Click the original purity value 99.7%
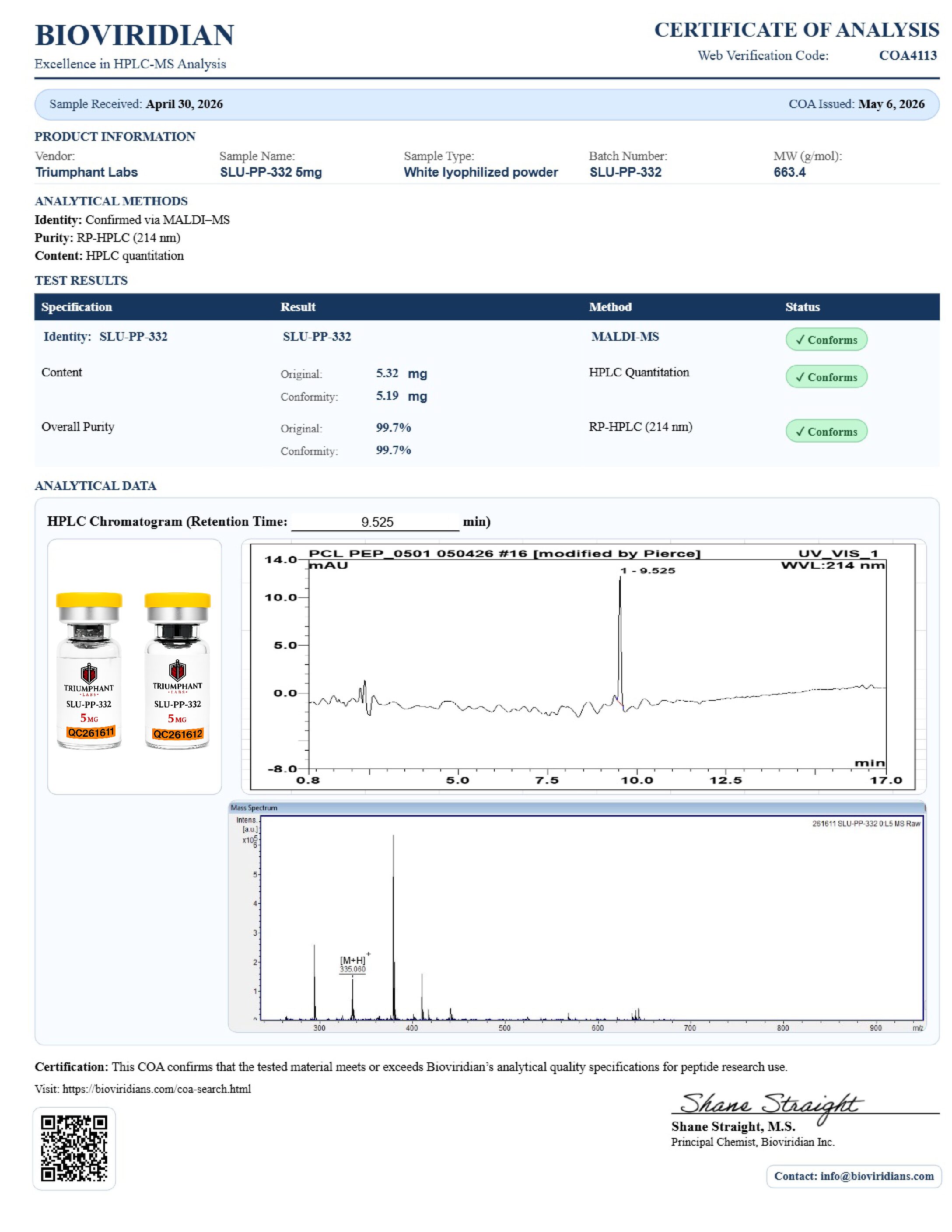The image size is (952, 1232). 393,427
